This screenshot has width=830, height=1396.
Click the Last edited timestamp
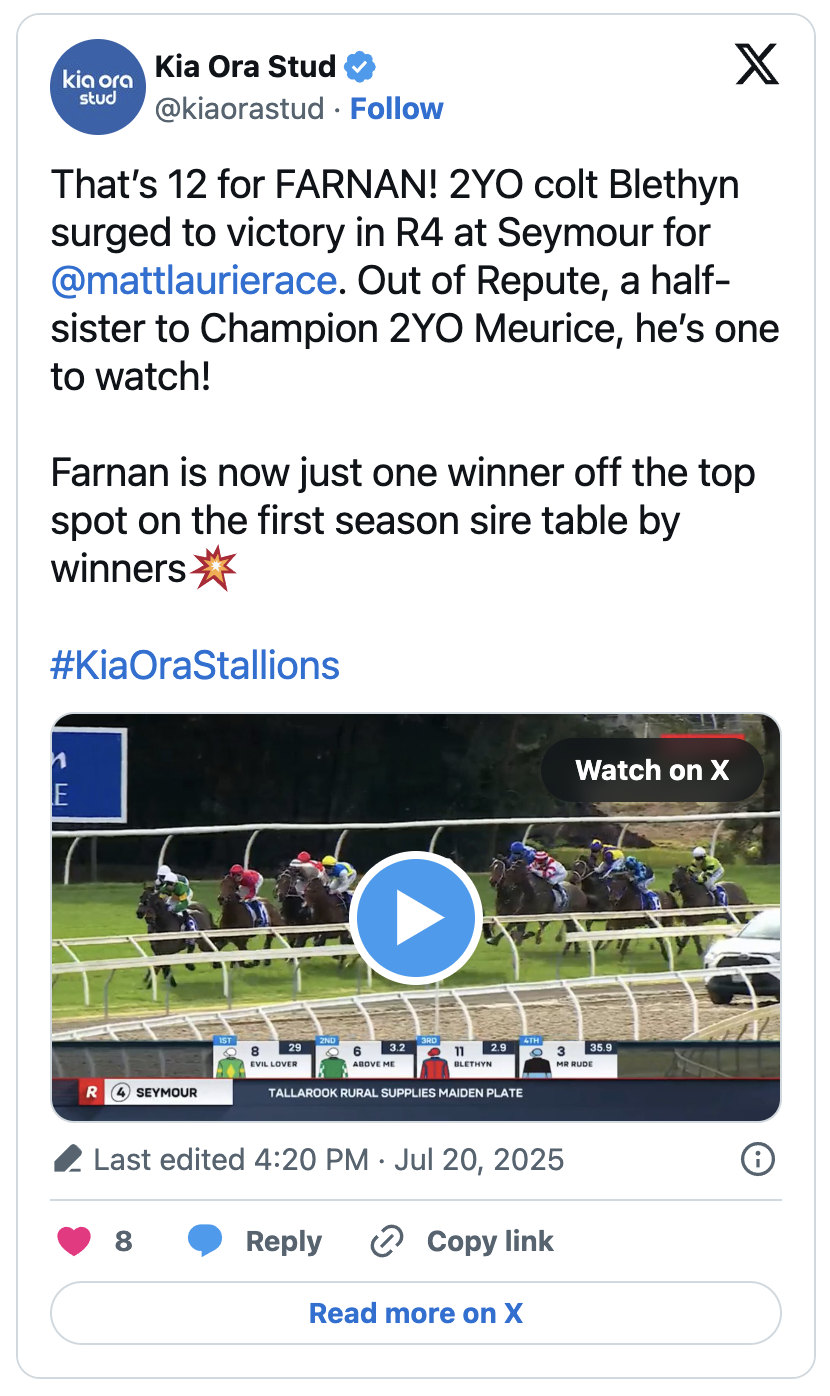tap(329, 1160)
